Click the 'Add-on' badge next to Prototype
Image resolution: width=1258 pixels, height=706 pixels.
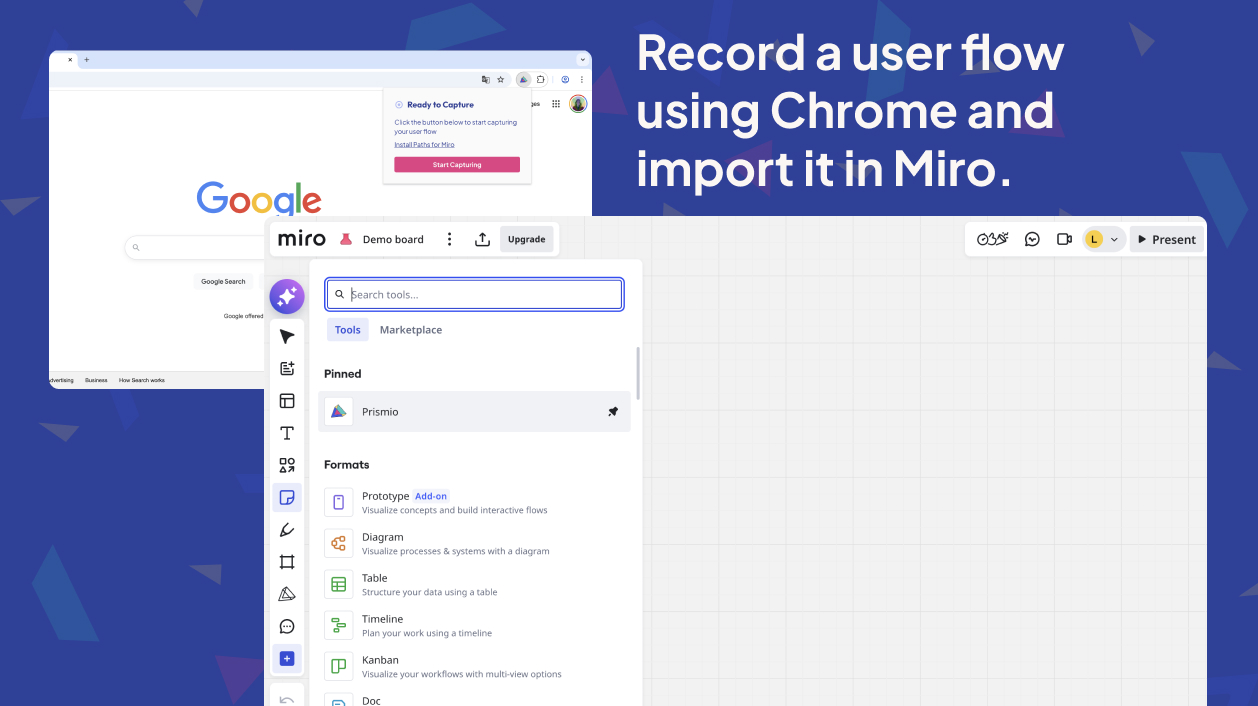431,496
